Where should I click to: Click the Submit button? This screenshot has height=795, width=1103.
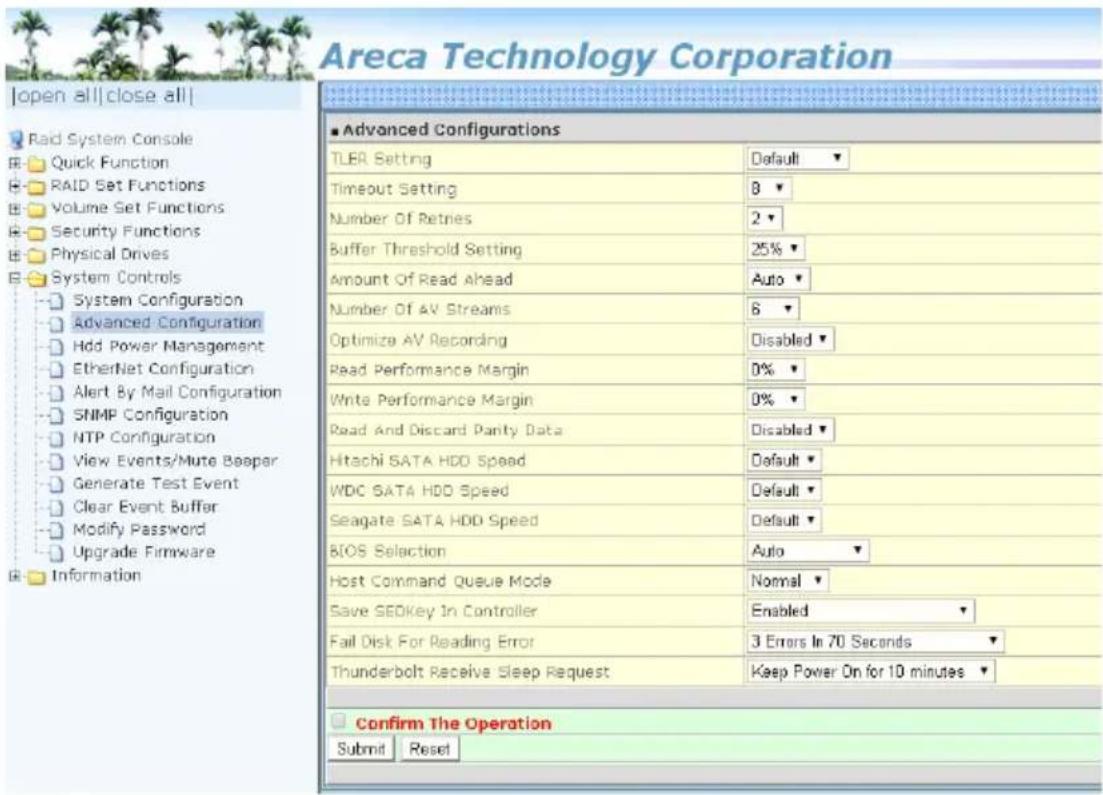pyautogui.click(x=361, y=749)
